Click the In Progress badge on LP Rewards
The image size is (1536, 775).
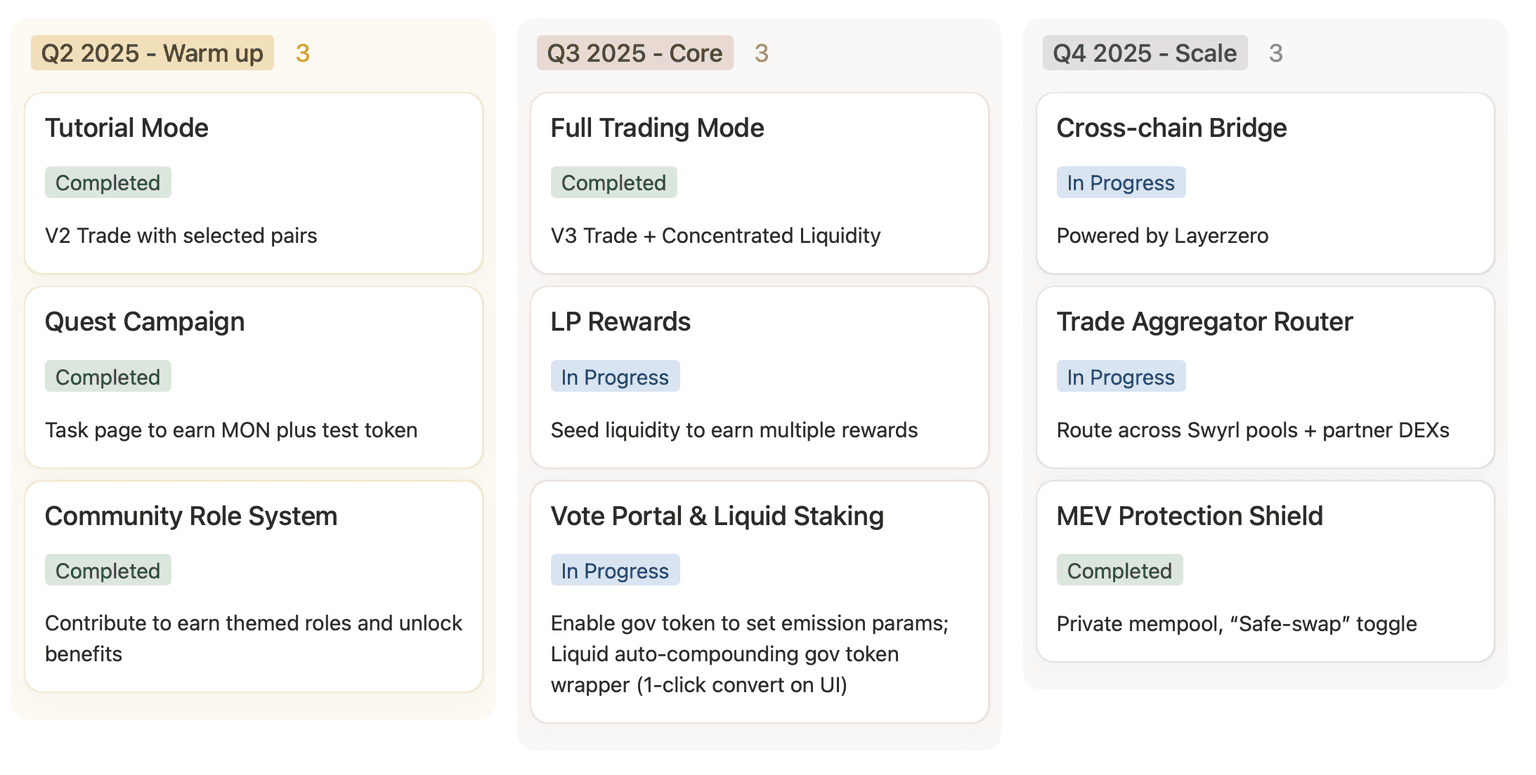click(x=614, y=376)
